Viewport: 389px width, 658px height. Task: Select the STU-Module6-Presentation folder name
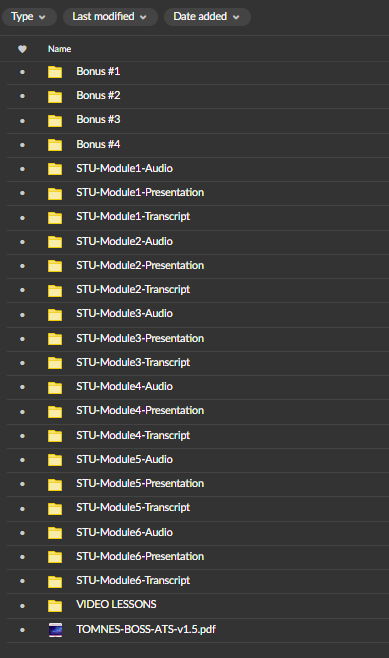click(140, 556)
